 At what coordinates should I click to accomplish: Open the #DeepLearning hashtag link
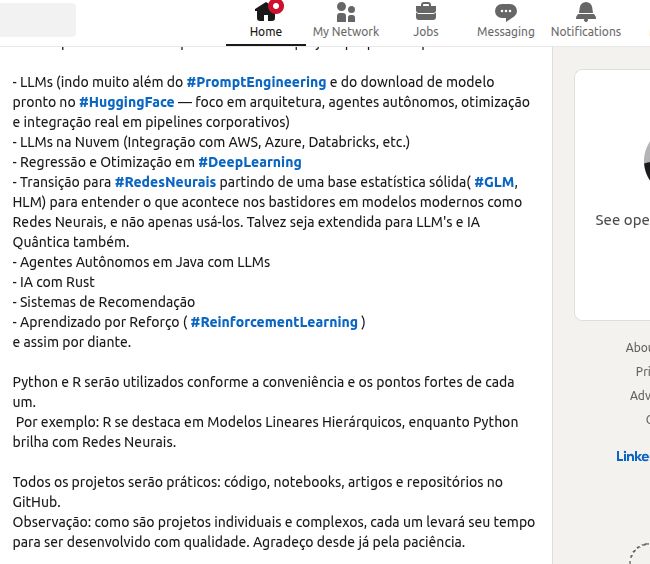[250, 162]
